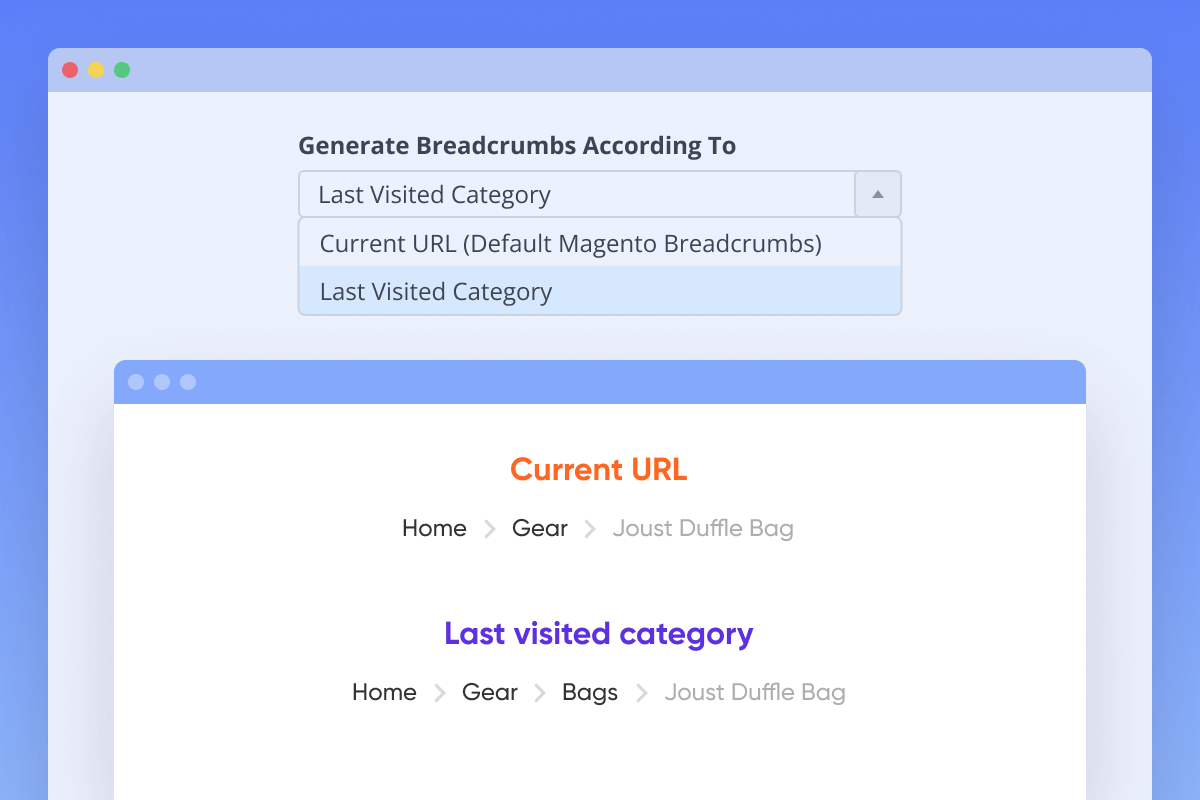
Task: Click the last gray dot on inner browser window
Action: 188,382
